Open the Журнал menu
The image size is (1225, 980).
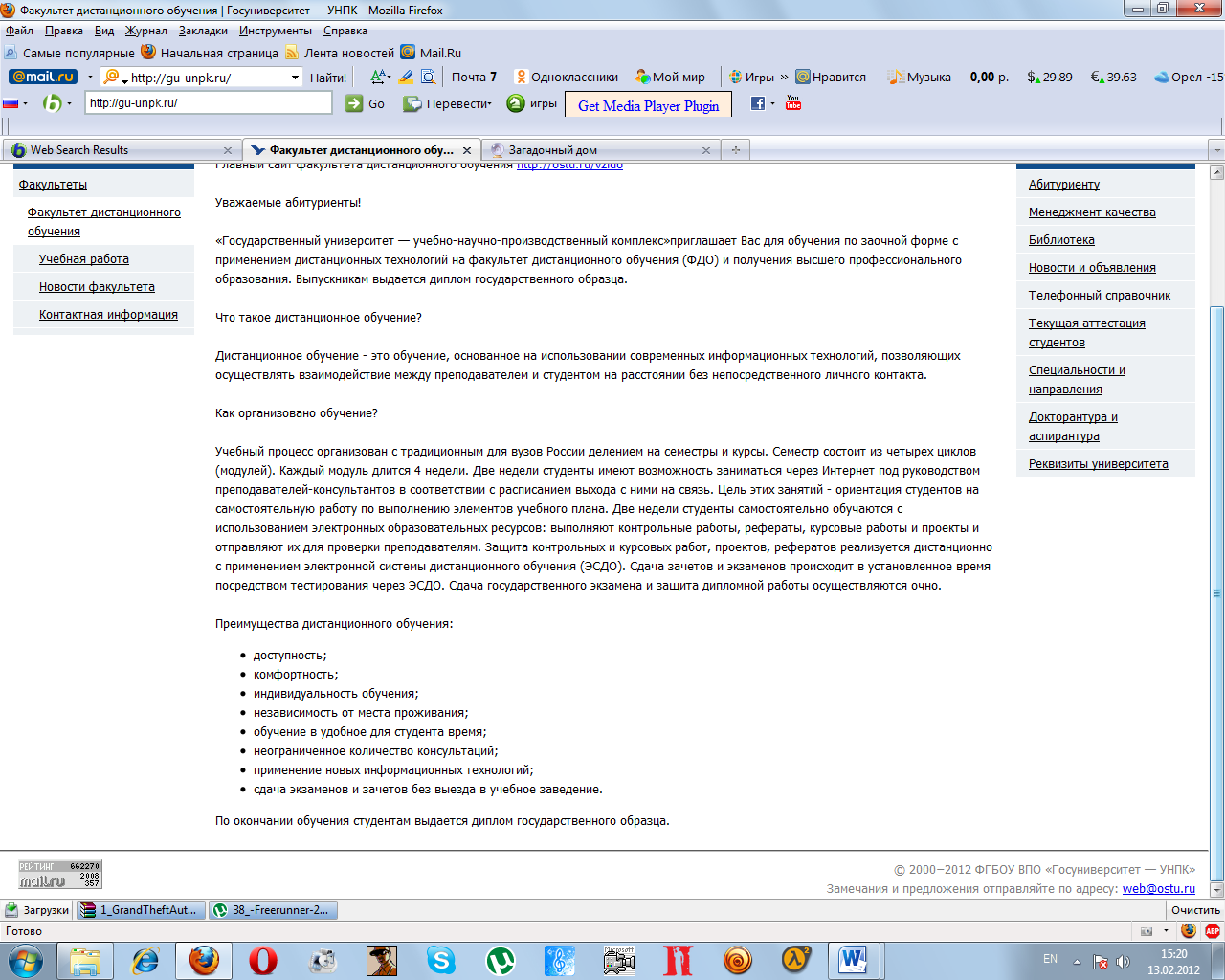point(146,31)
